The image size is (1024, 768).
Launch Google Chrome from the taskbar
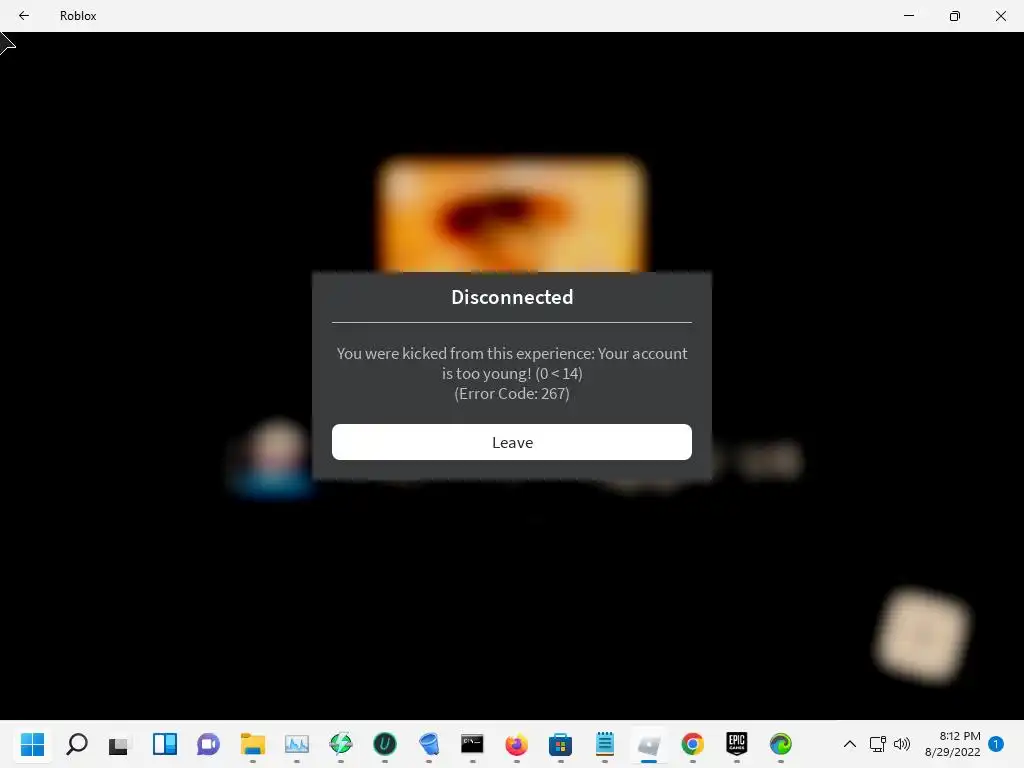coord(692,744)
